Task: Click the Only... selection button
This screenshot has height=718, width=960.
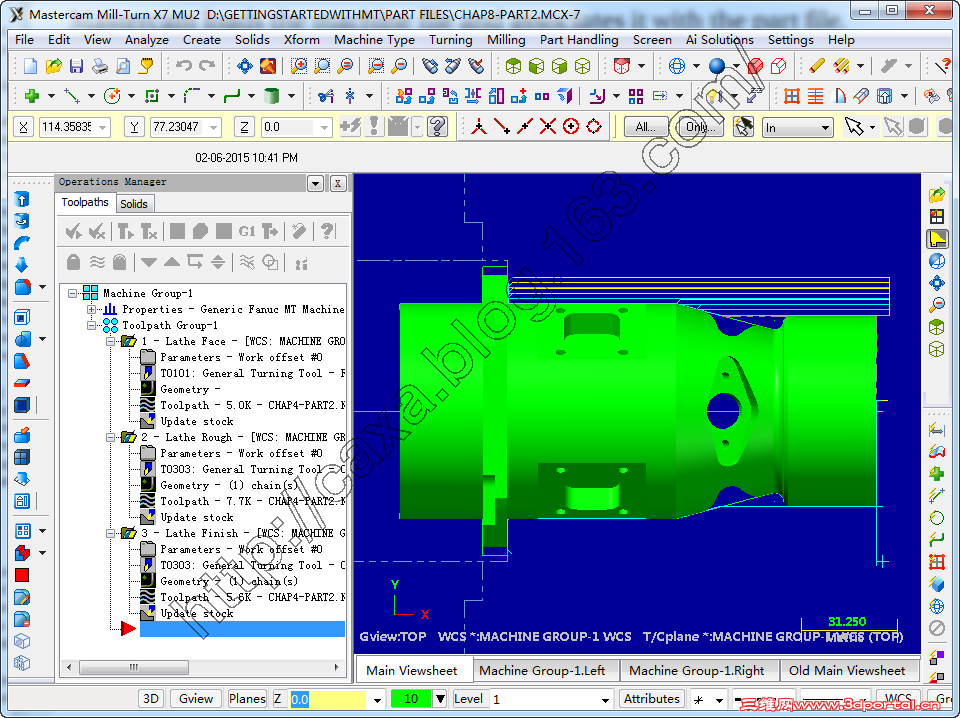Action: [700, 127]
